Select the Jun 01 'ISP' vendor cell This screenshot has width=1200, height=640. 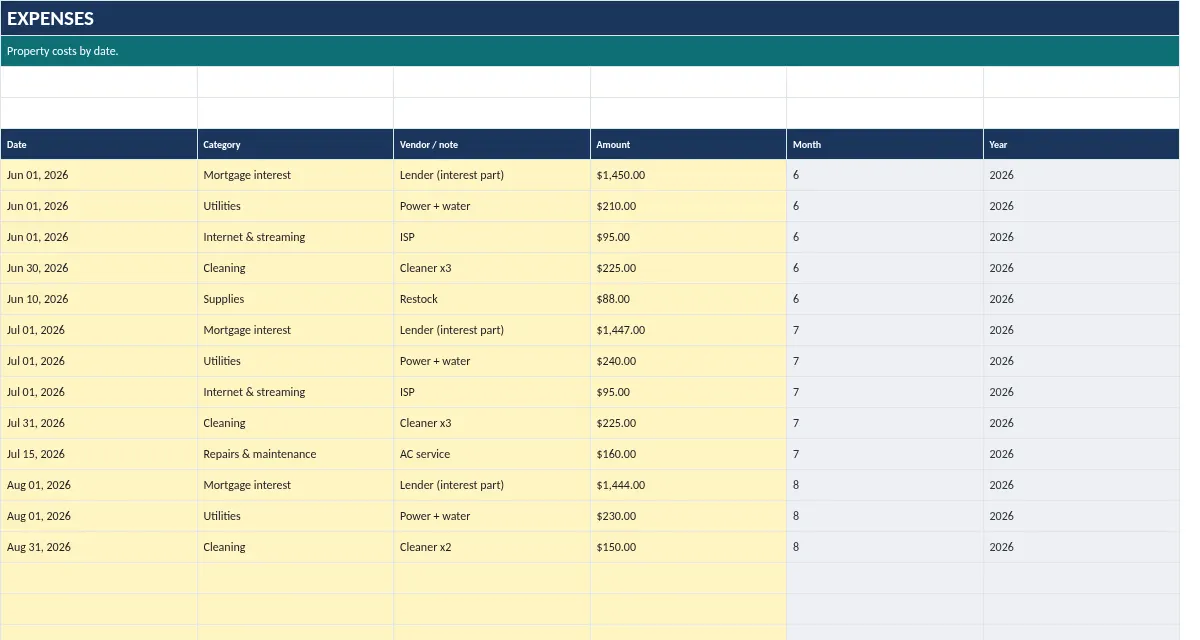click(x=492, y=237)
